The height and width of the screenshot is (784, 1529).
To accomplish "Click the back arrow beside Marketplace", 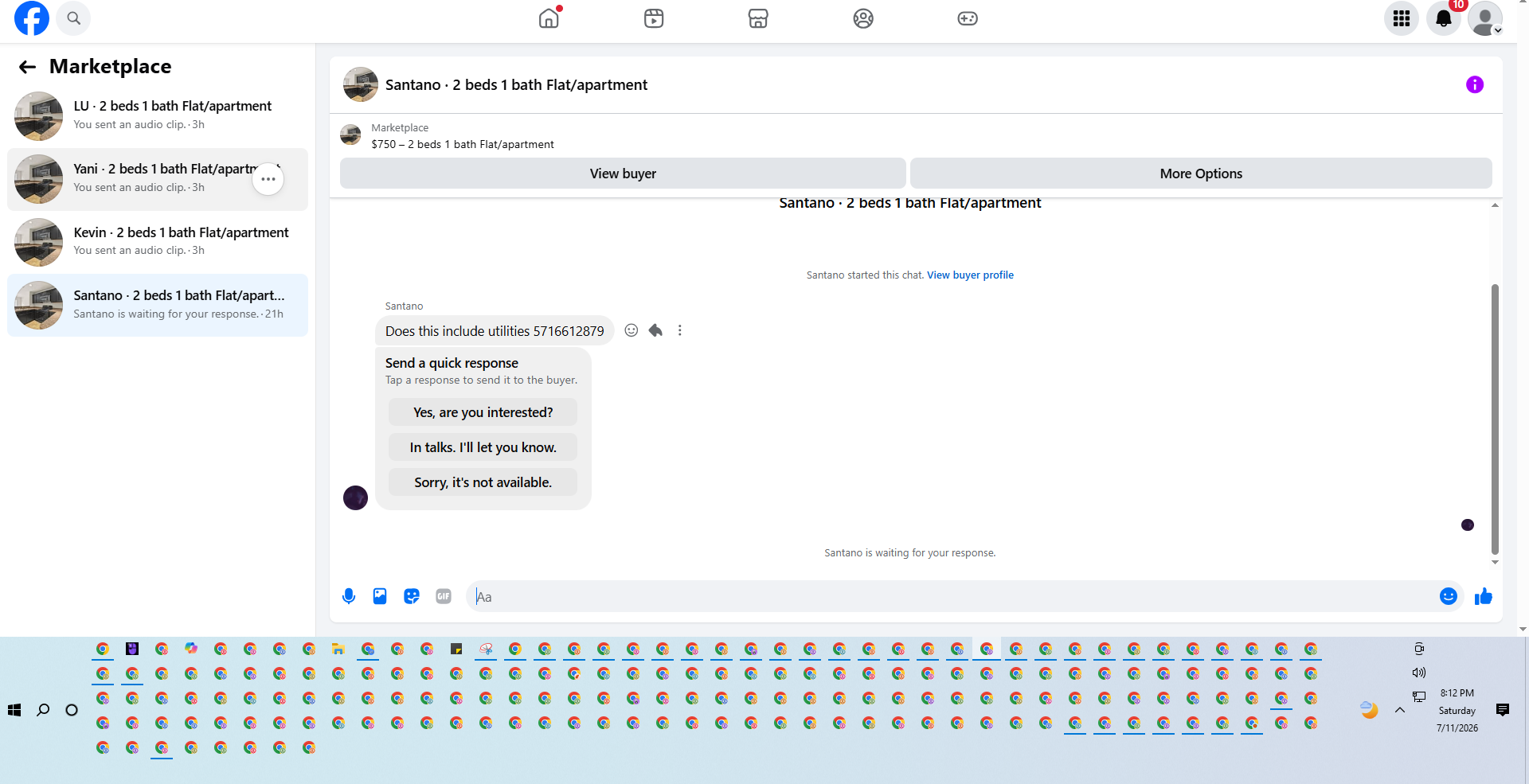I will (x=28, y=67).
